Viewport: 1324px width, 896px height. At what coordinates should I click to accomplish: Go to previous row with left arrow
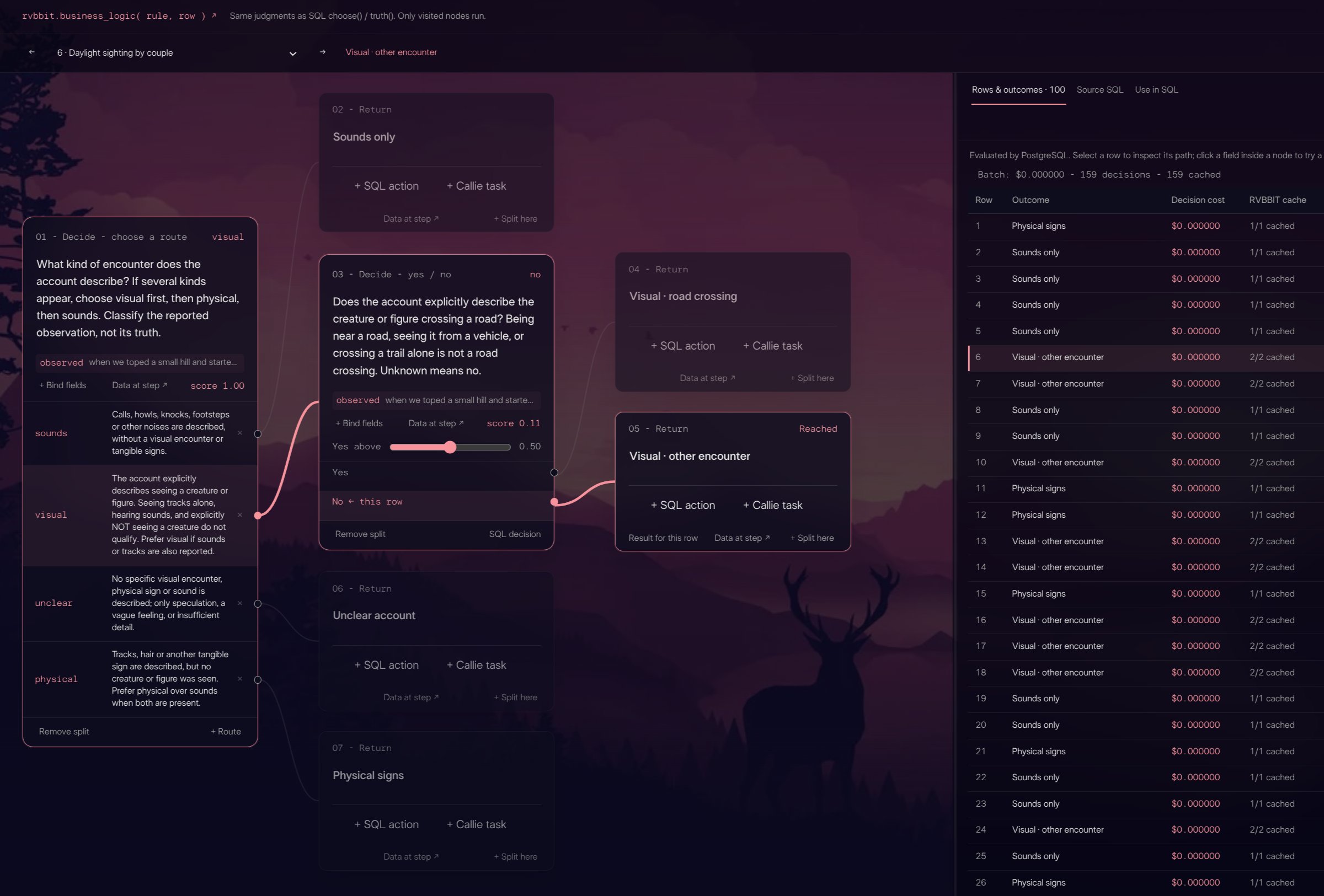32,52
